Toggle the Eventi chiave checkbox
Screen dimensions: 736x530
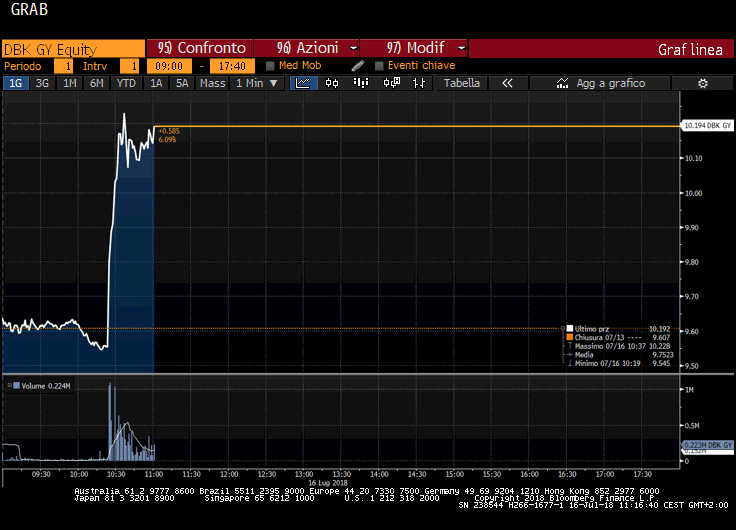point(379,66)
